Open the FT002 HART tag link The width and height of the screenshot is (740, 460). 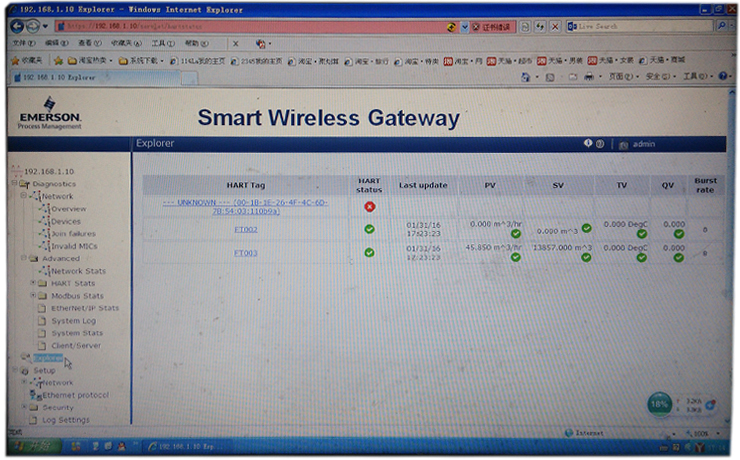(x=246, y=229)
